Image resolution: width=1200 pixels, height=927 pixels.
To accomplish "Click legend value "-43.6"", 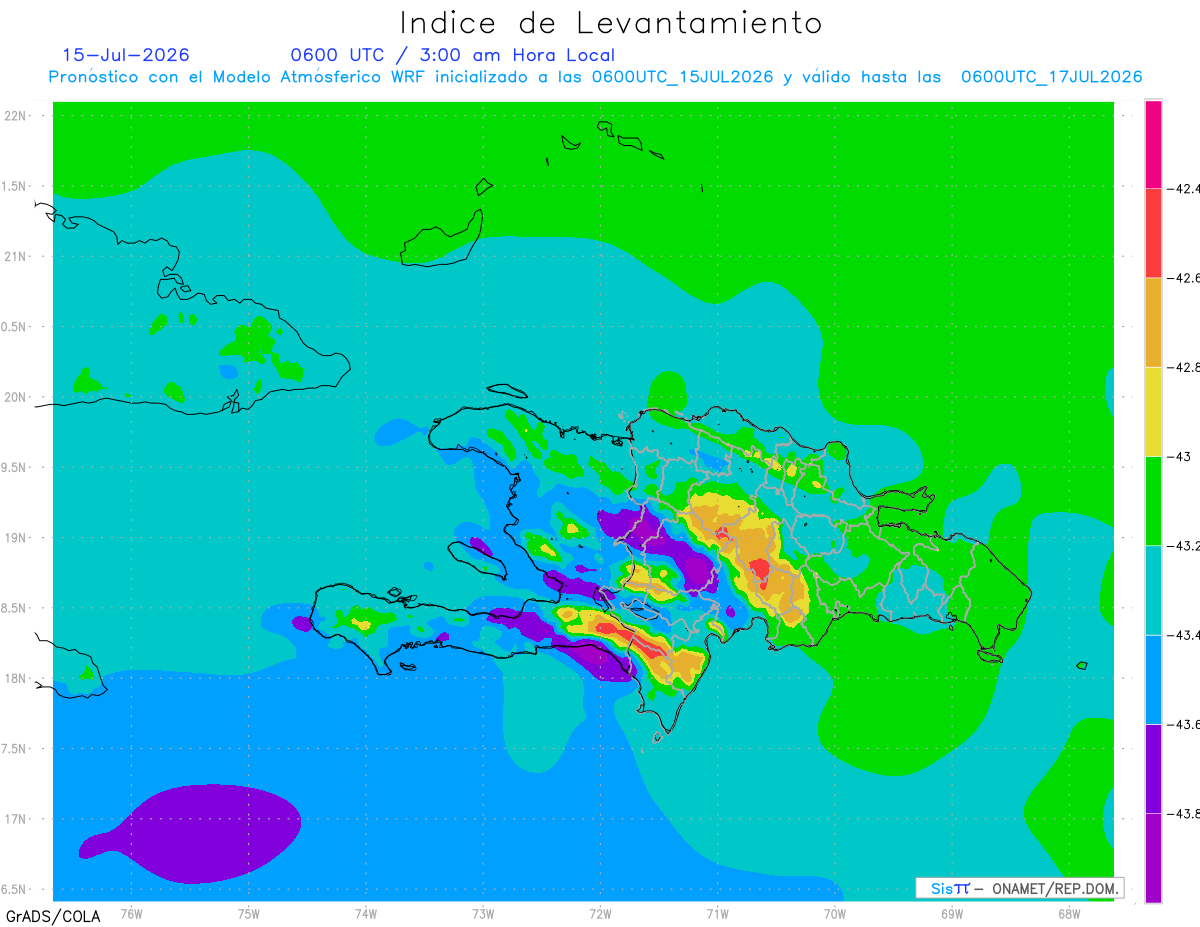I will click(1183, 724).
